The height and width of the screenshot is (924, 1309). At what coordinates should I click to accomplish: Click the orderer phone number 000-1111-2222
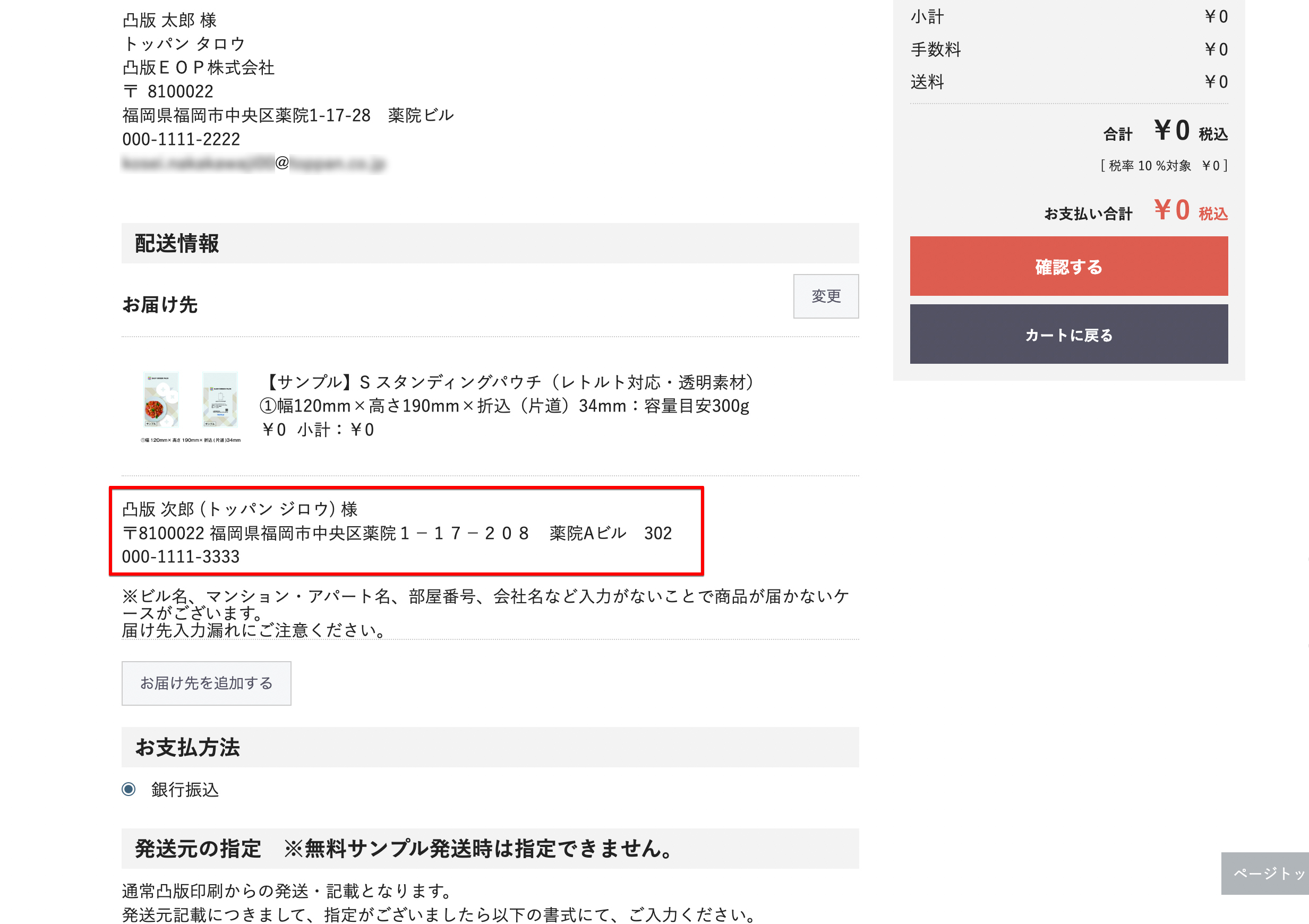click(x=181, y=139)
